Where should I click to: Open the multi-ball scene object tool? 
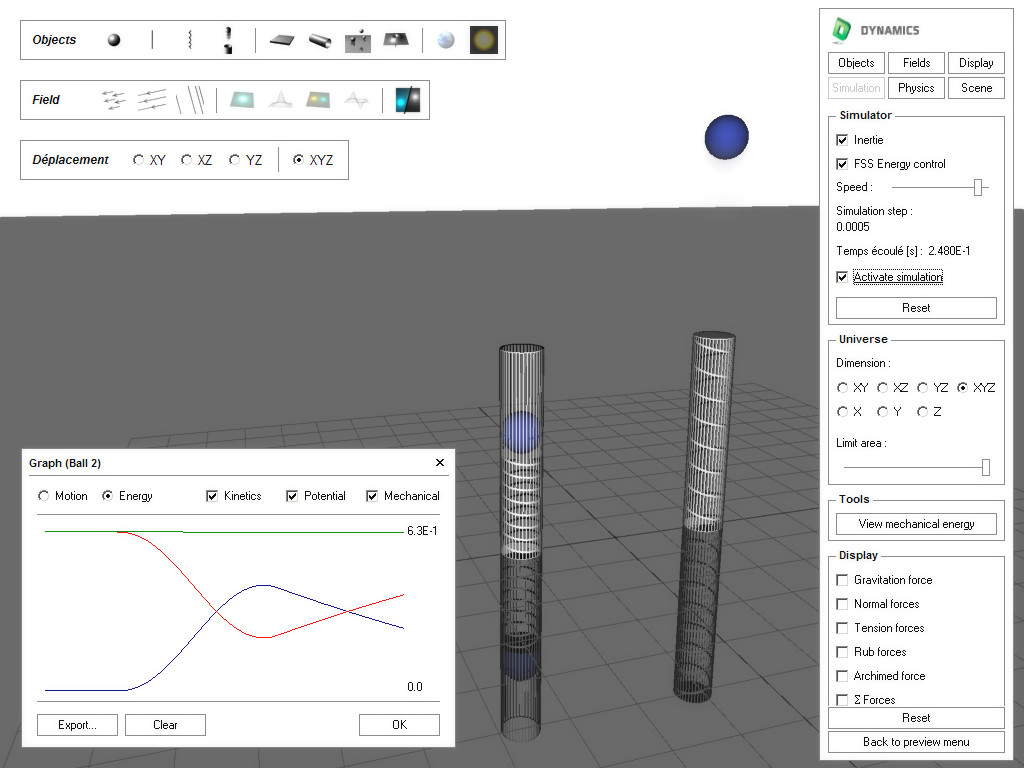pyautogui.click(x=357, y=40)
